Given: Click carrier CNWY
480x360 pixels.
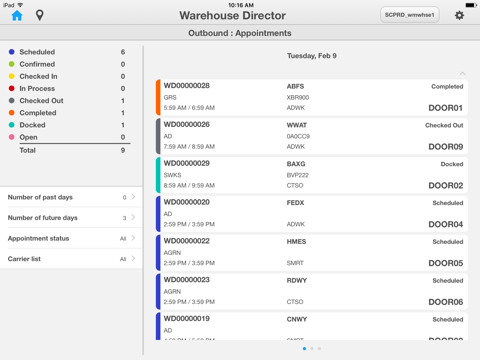Looking at the screenshot, I should tap(297, 319).
